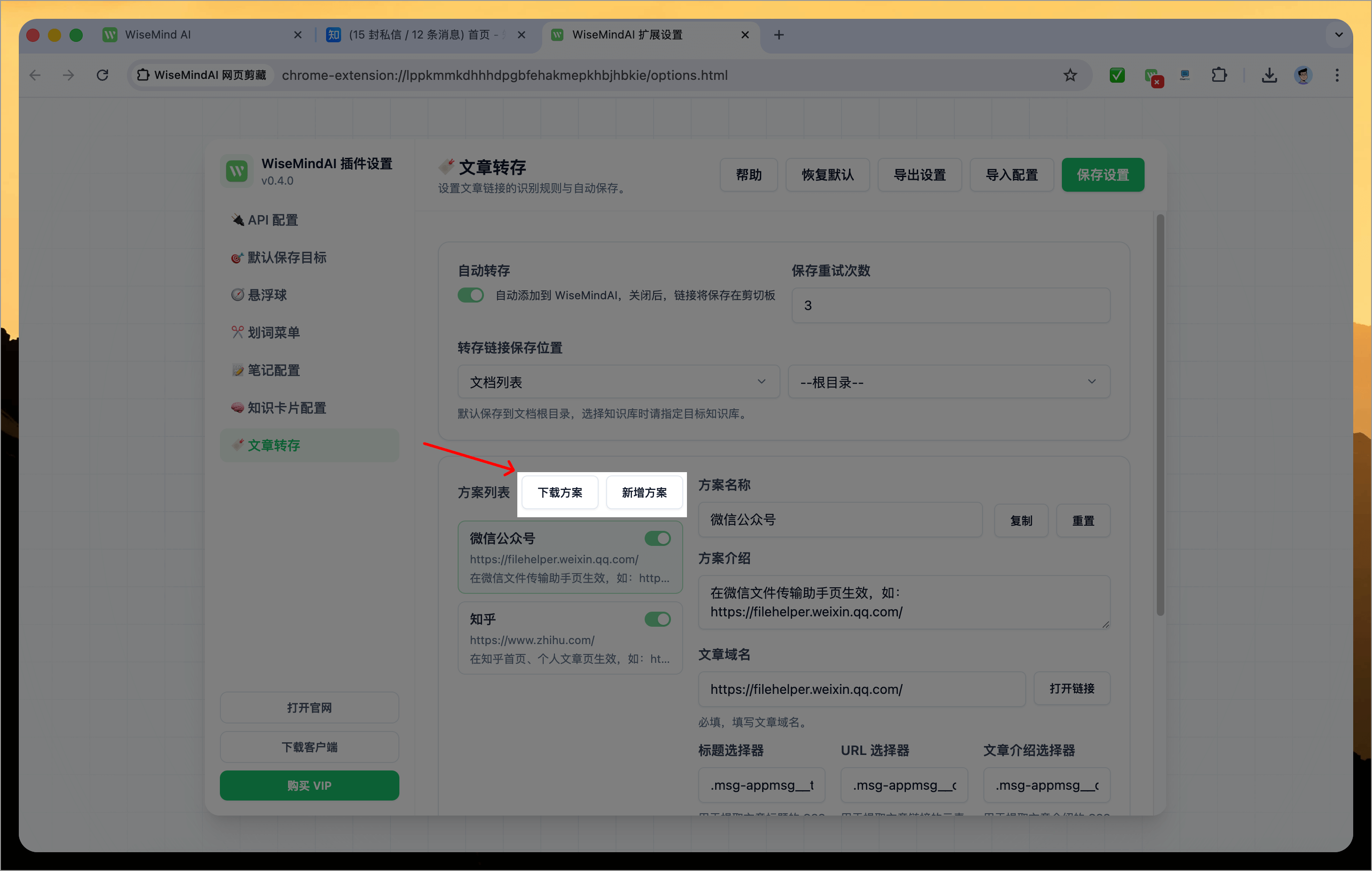Disable the 知乎 scheme toggle
Viewport: 1372px width, 871px height.
click(658, 619)
